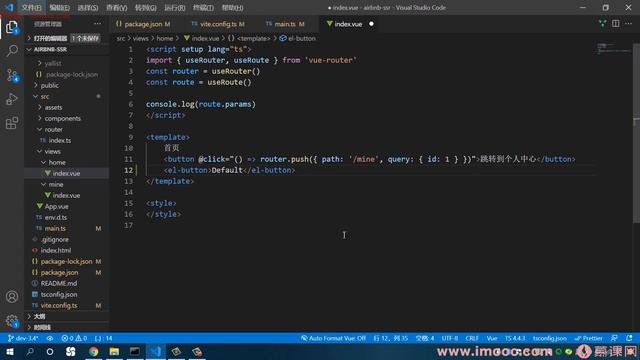Screen dimensions: 640x360
Task: Click the notifications bell in status bar
Action: 629,338
